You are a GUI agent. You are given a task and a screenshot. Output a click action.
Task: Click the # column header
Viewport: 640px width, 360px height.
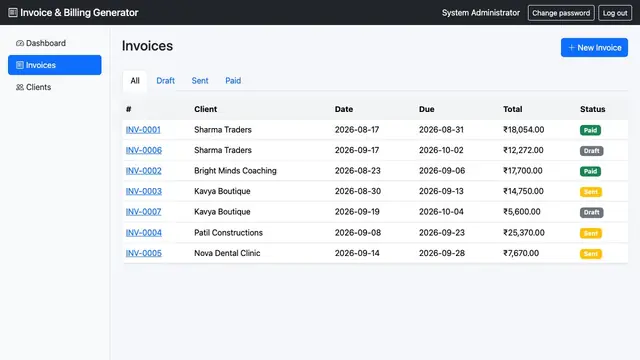pyautogui.click(x=129, y=109)
